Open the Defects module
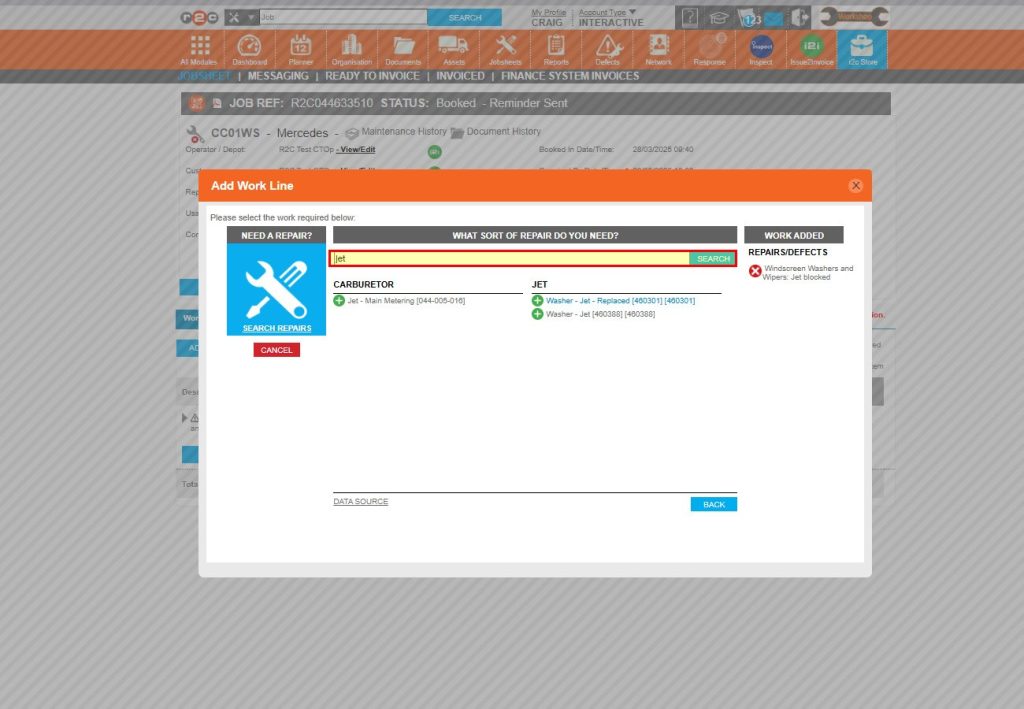Screen dimensions: 1024x709 (608, 47)
